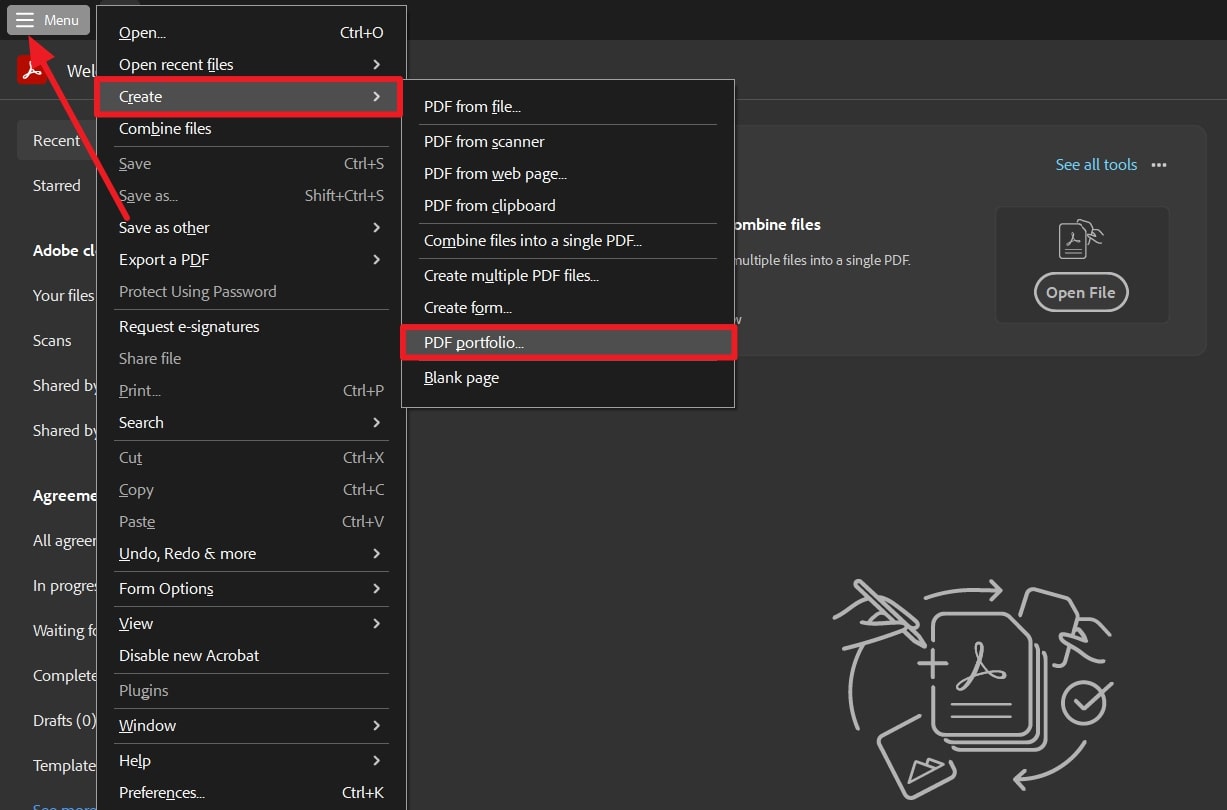Click the Print... menu item
Viewport: 1227px width, 810px height.
tap(251, 391)
